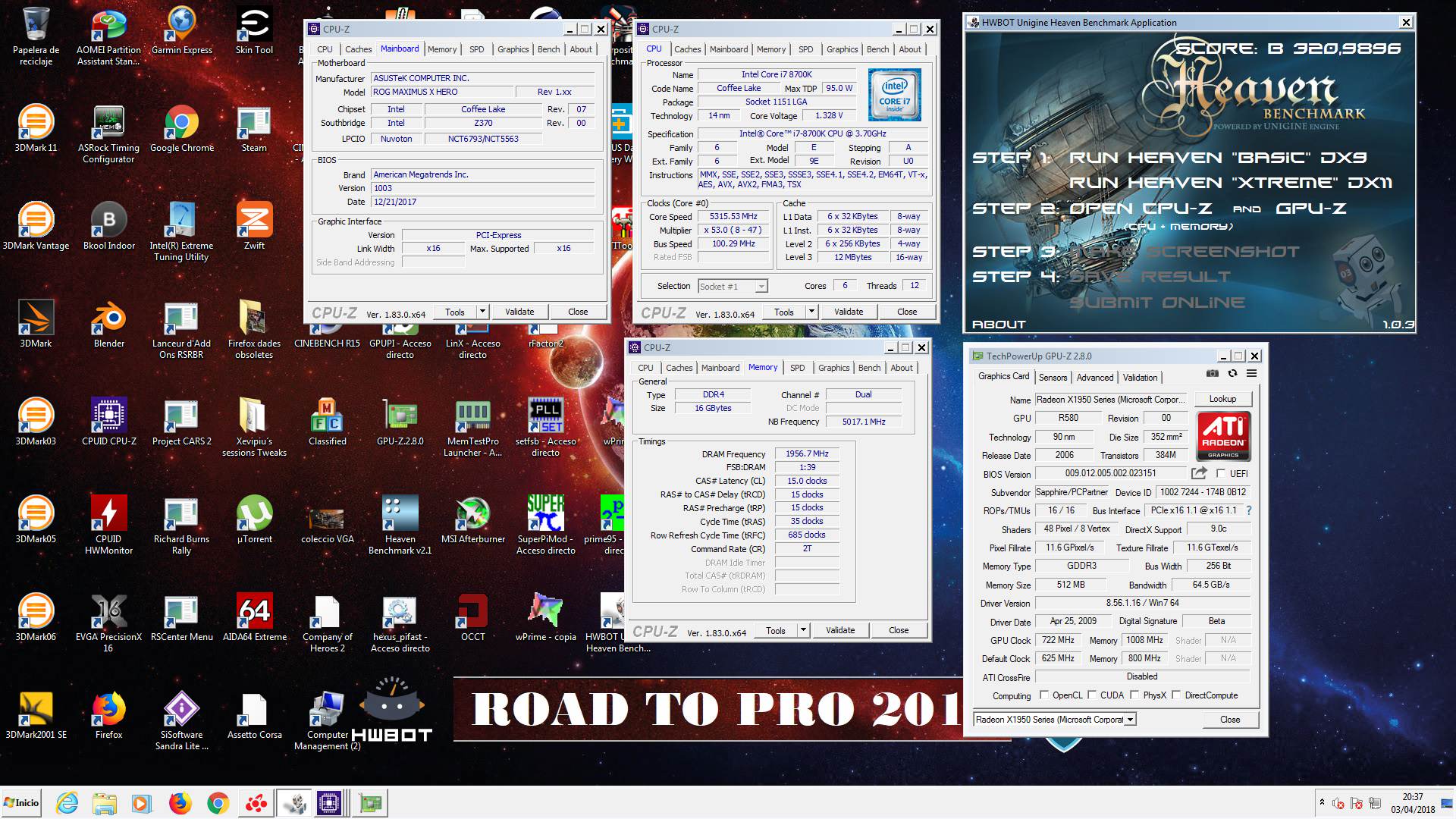Show hidden tray icons arrow

(x=1322, y=802)
